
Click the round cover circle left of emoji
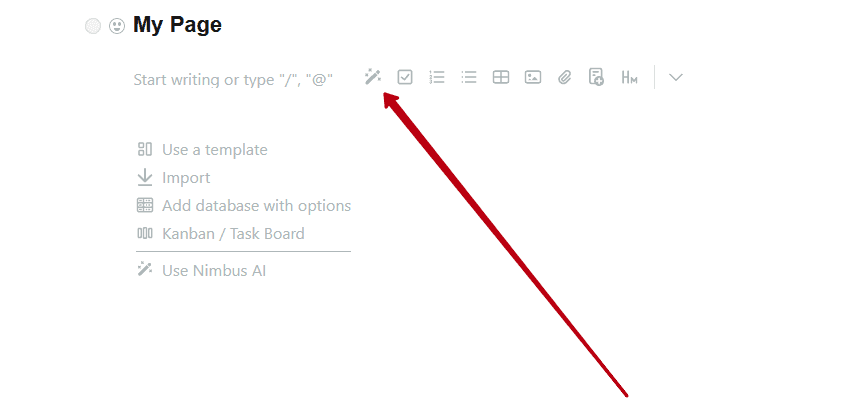click(x=93, y=26)
